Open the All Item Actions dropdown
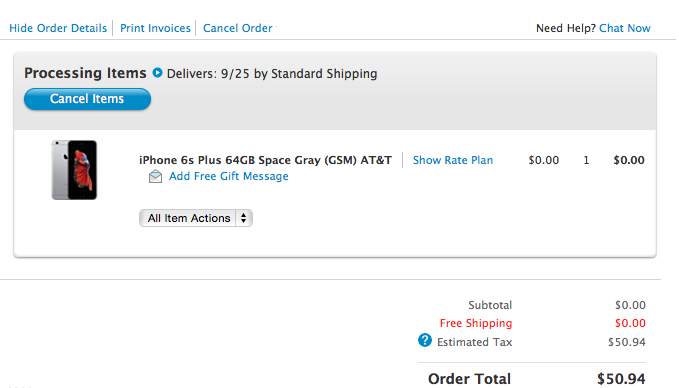679x388 pixels. click(x=196, y=218)
